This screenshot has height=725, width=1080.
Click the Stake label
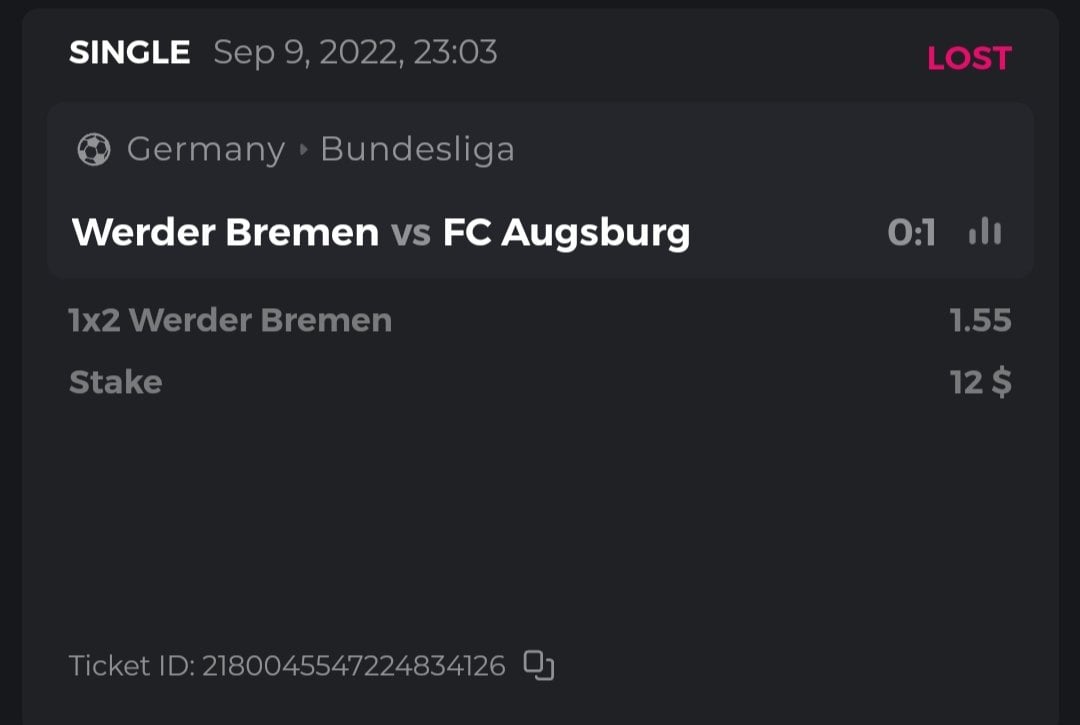(x=115, y=382)
